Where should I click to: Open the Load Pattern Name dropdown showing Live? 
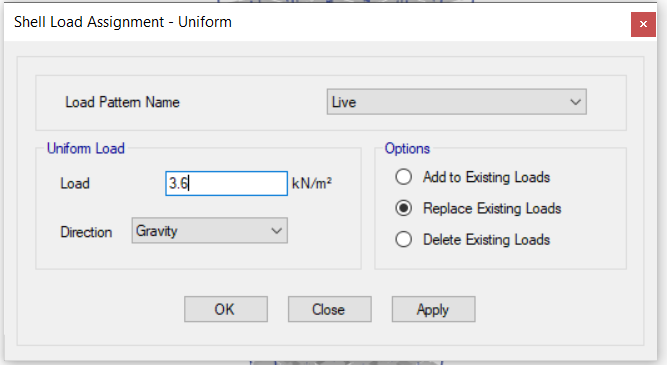tap(456, 102)
